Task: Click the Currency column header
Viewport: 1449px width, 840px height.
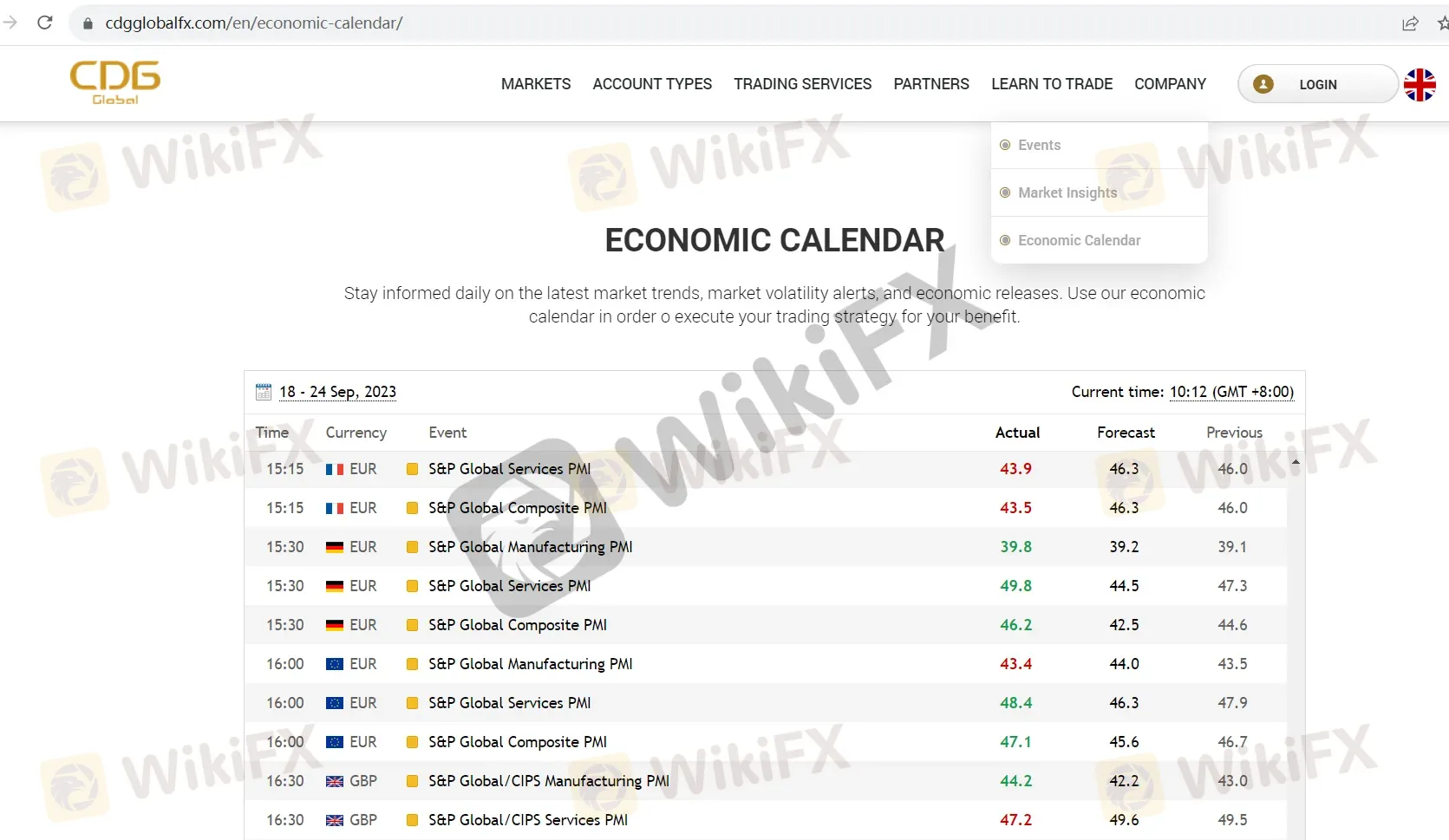Action: [356, 433]
